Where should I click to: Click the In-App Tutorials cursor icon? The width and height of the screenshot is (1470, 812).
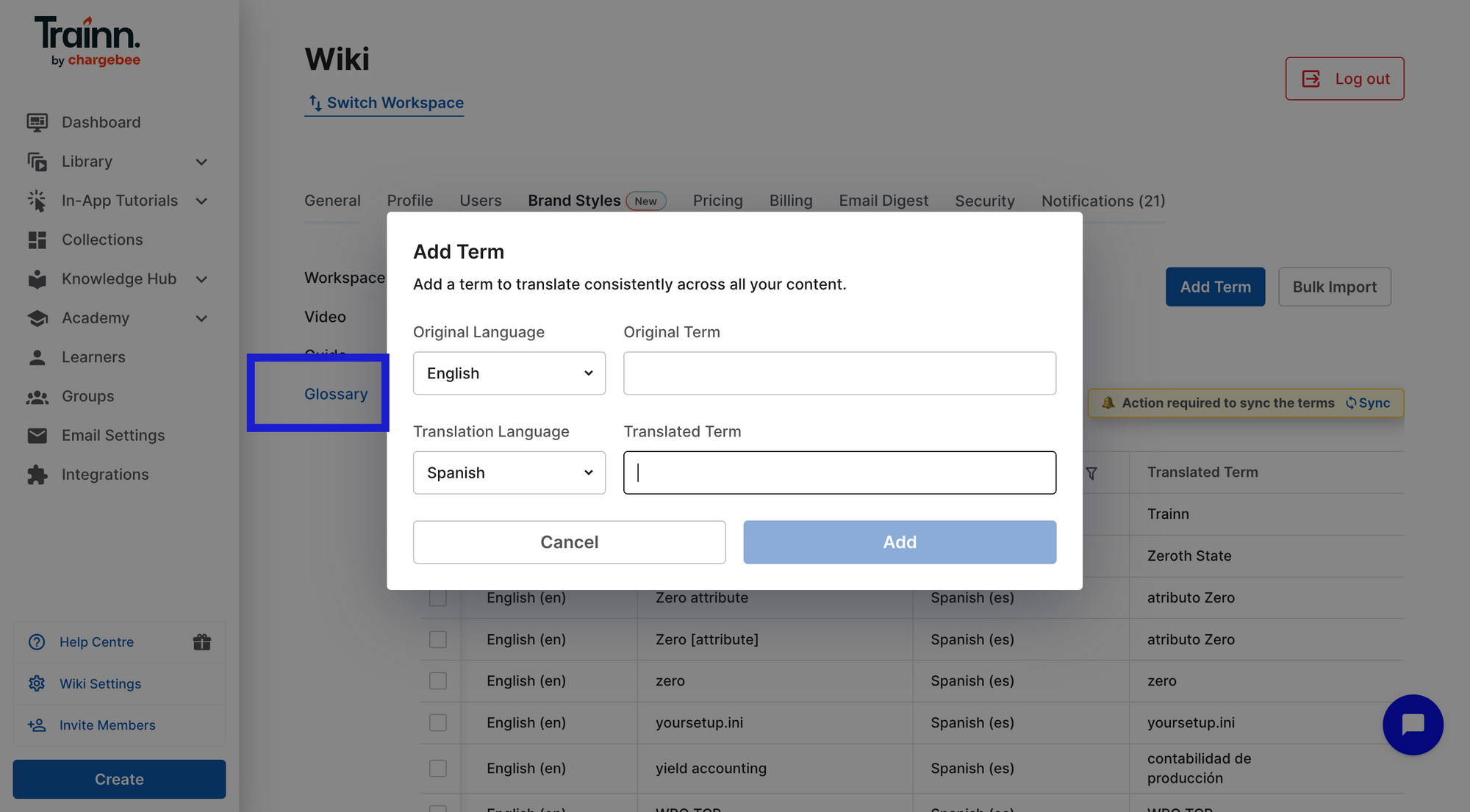click(37, 201)
